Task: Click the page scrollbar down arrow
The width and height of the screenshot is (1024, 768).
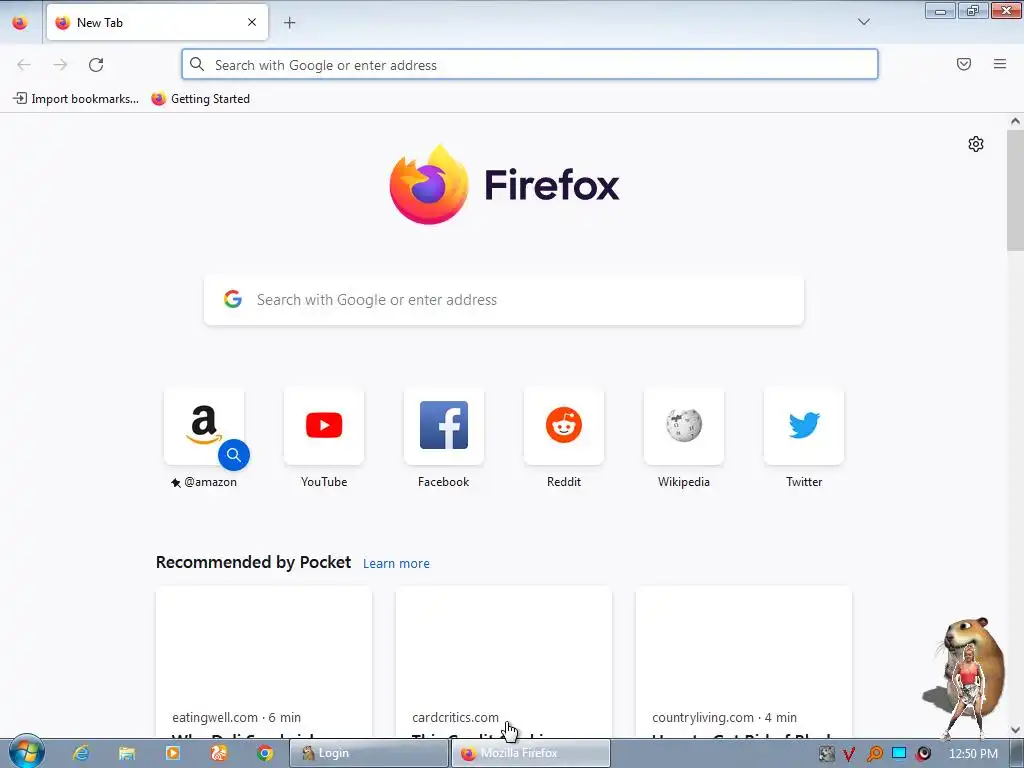Action: [1015, 729]
